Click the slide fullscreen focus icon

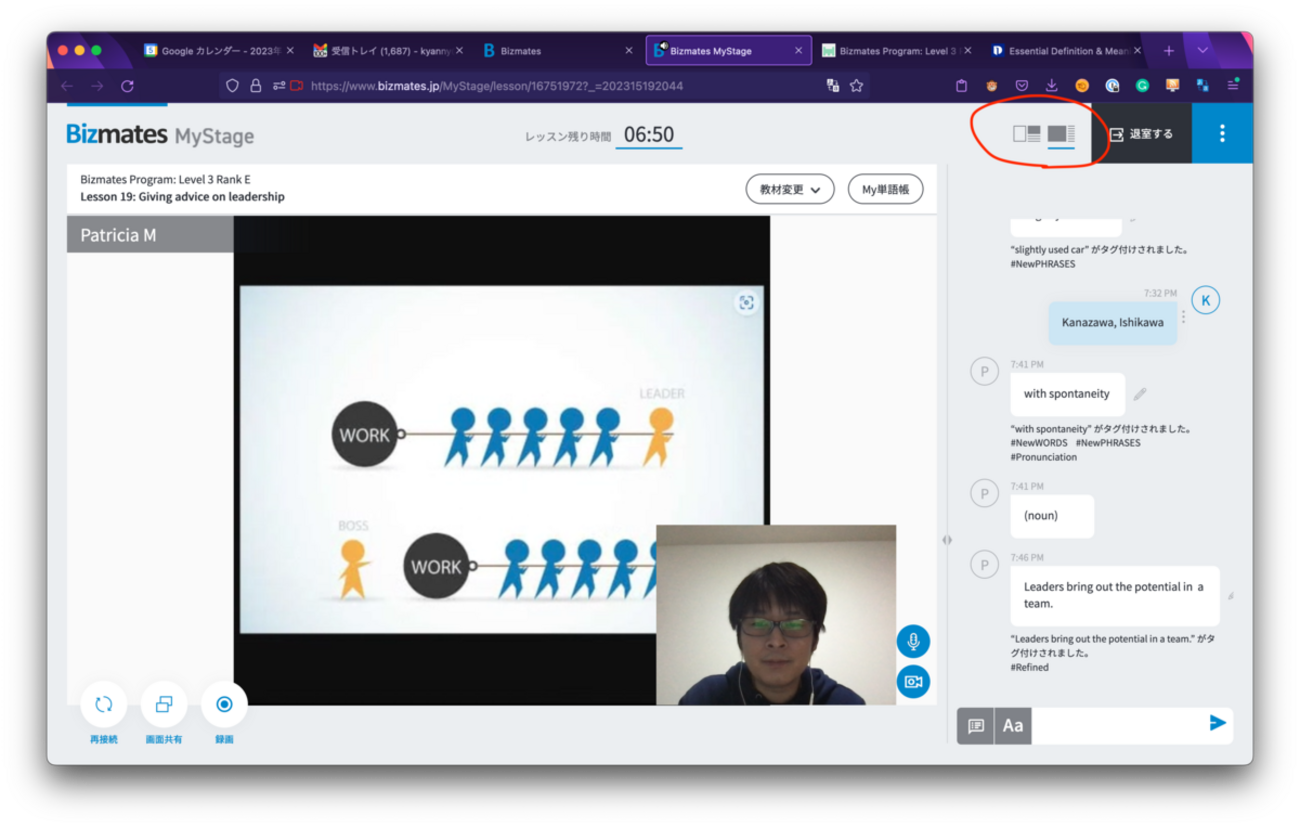coord(746,303)
